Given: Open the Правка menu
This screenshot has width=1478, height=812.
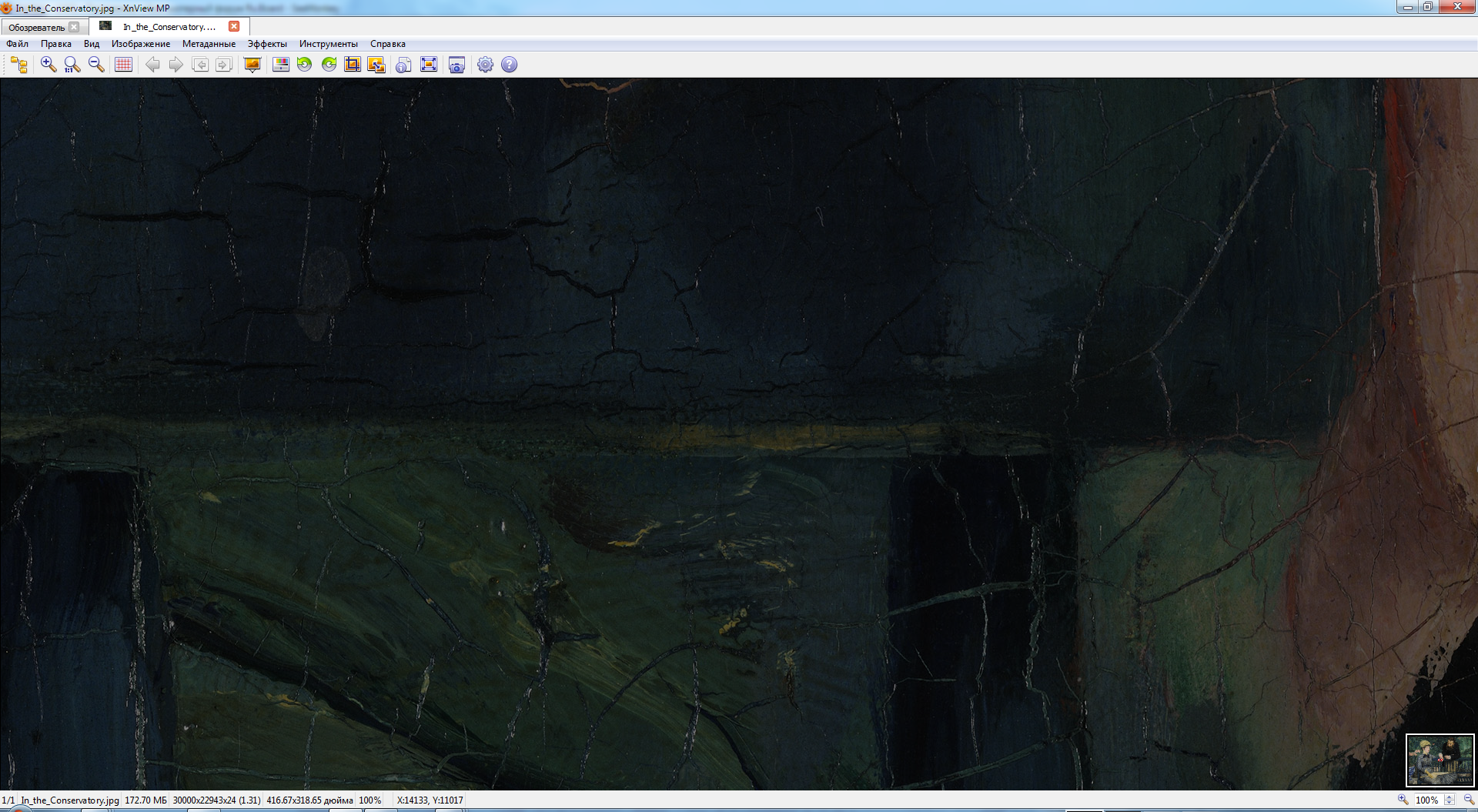Looking at the screenshot, I should [56, 44].
